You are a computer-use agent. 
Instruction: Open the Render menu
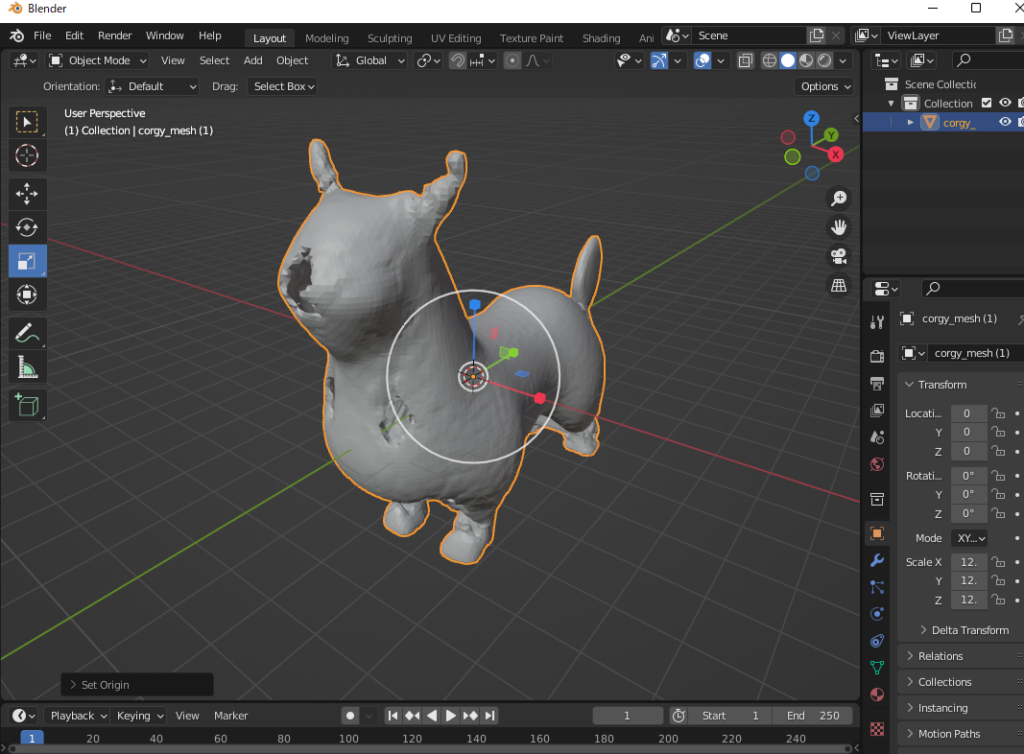tap(114, 35)
